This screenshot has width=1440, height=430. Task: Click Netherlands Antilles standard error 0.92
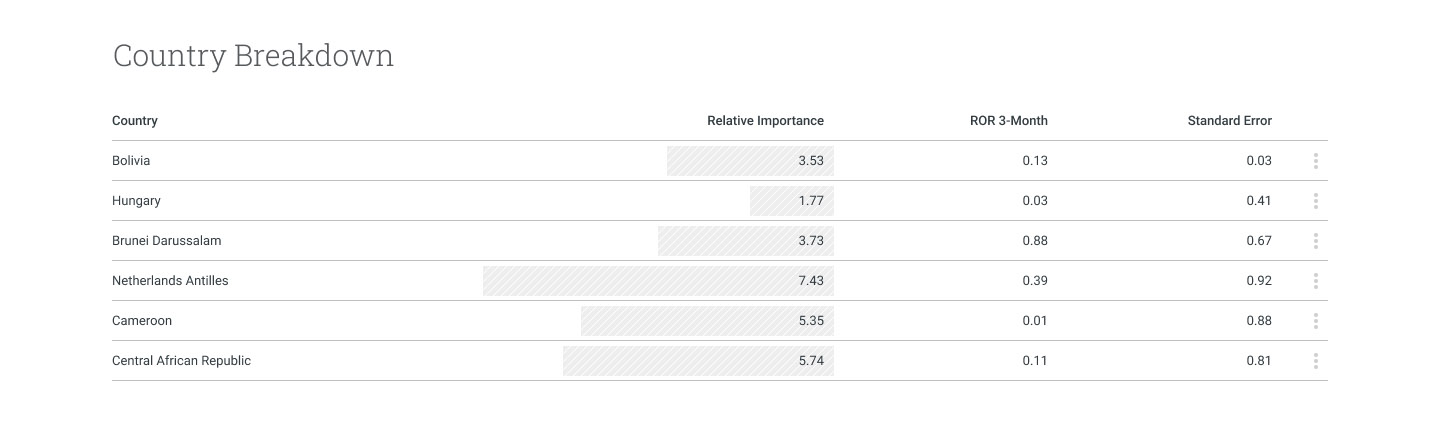click(1259, 281)
